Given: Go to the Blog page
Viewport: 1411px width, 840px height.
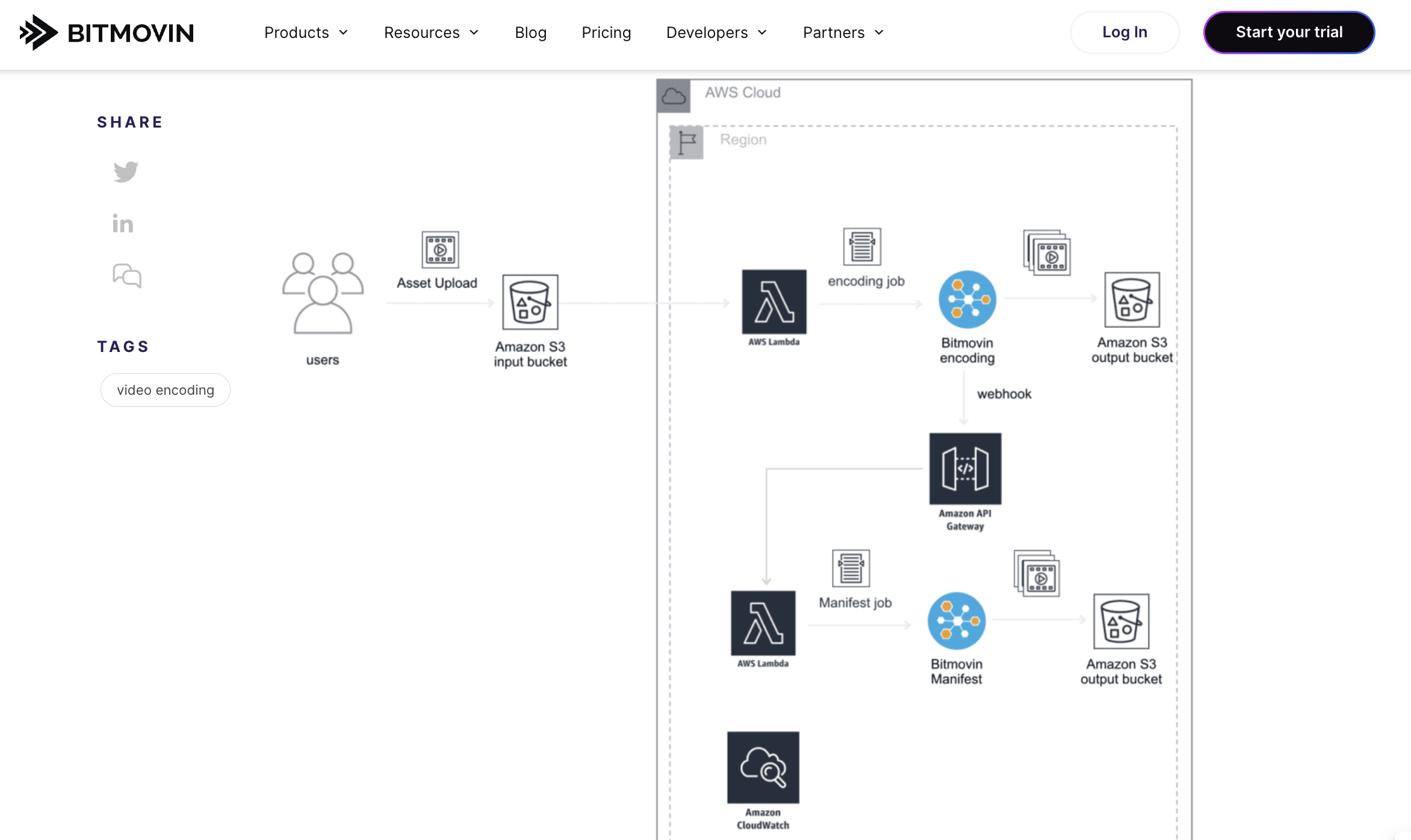Looking at the screenshot, I should (x=530, y=32).
